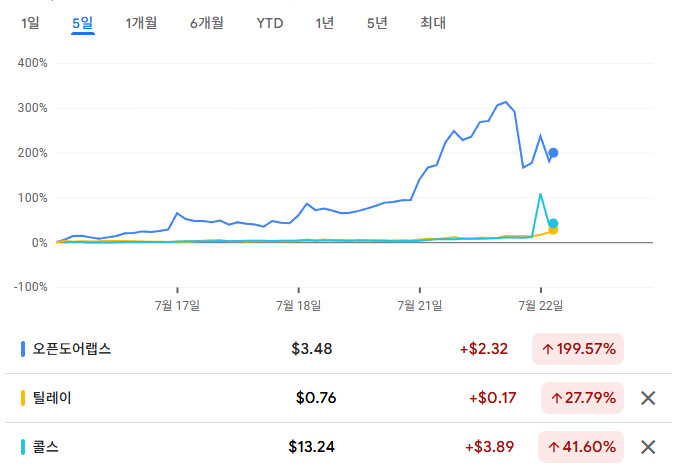The image size is (690, 470).
Task: Select the 최대 time range
Action: click(x=433, y=22)
